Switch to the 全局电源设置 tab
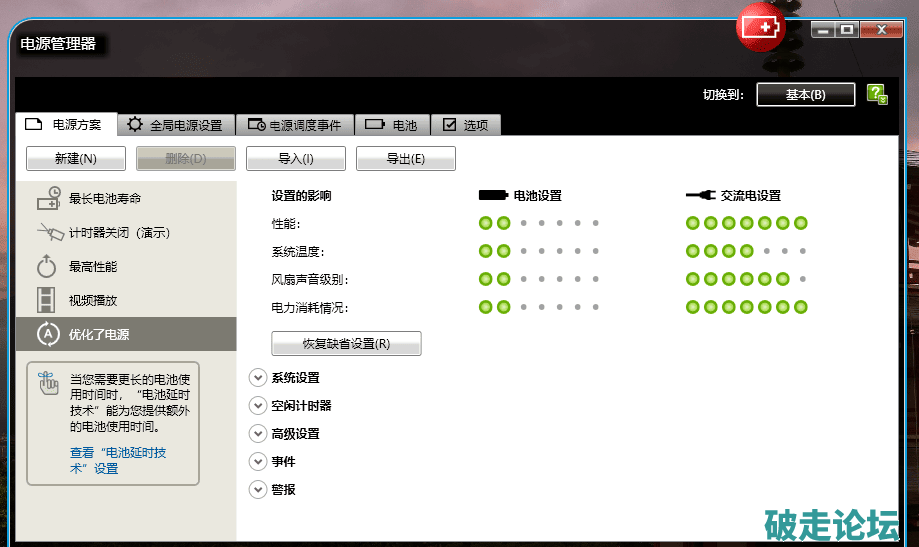This screenshot has width=919, height=547. point(175,125)
